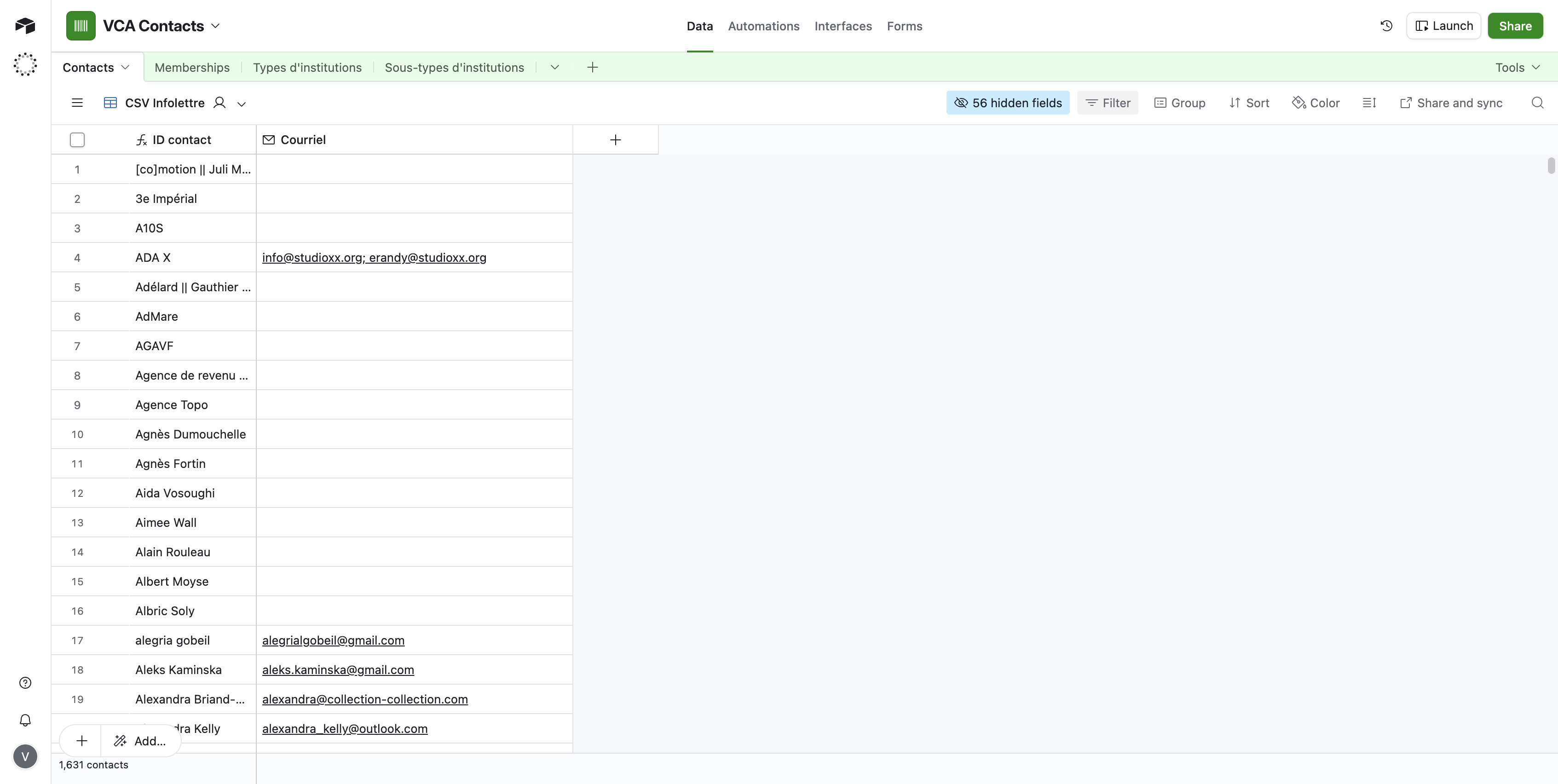1558x784 pixels.
Task: Open the notifications bell
Action: pos(25,720)
